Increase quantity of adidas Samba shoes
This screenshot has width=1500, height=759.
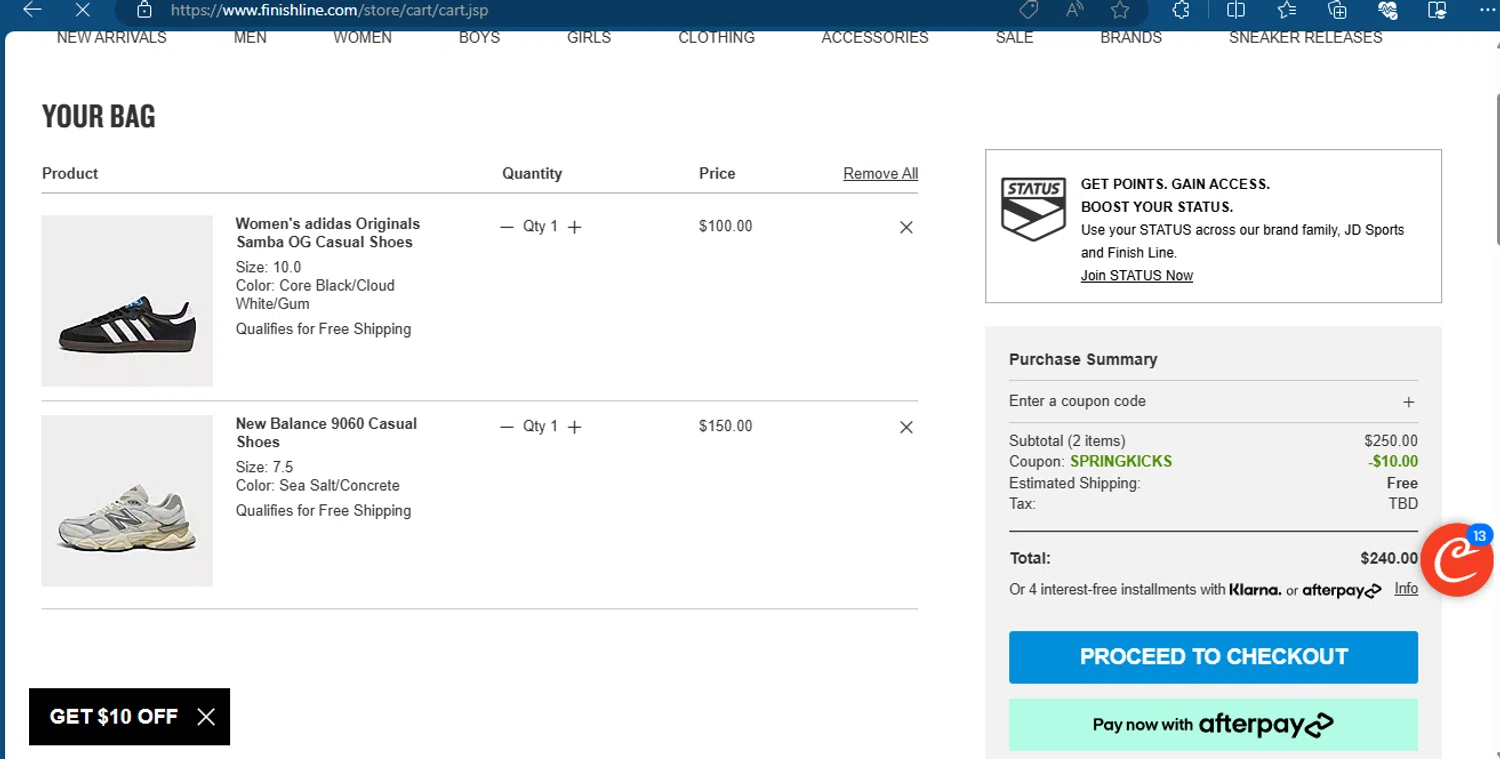(x=574, y=227)
